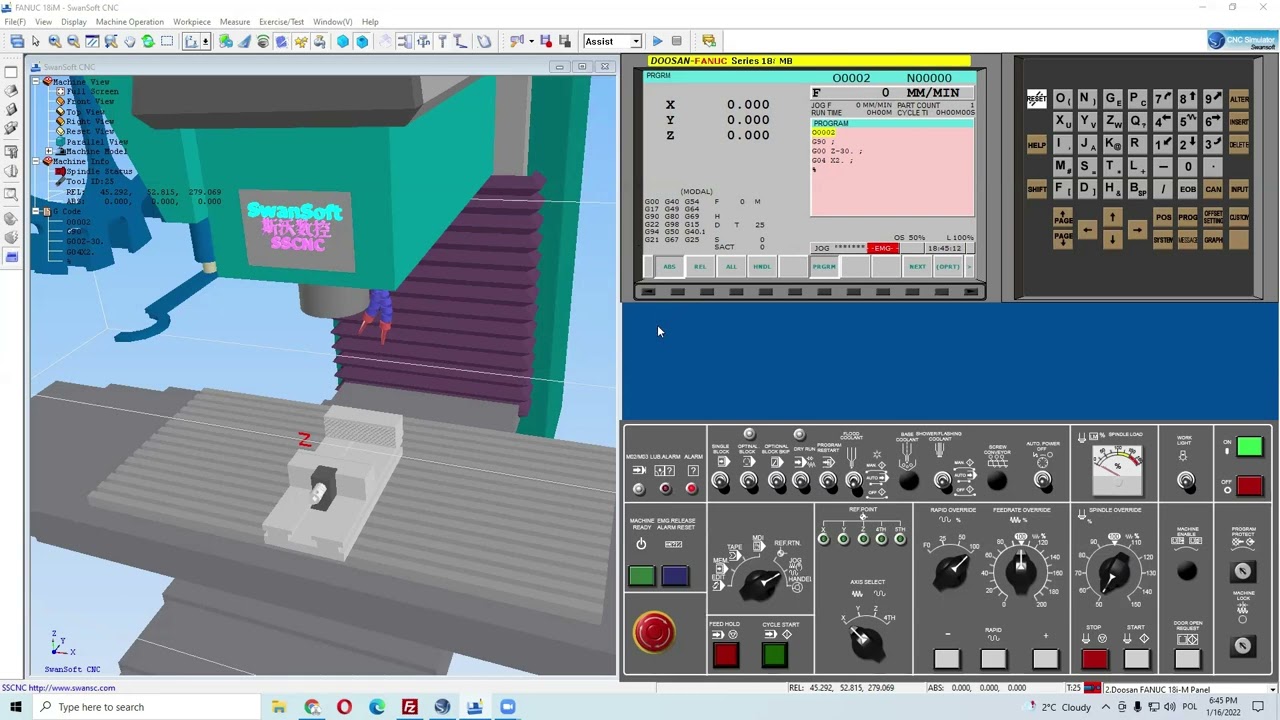Toggle the Optional Block Skip switch
The image size is (1280, 720).
[x=776, y=482]
